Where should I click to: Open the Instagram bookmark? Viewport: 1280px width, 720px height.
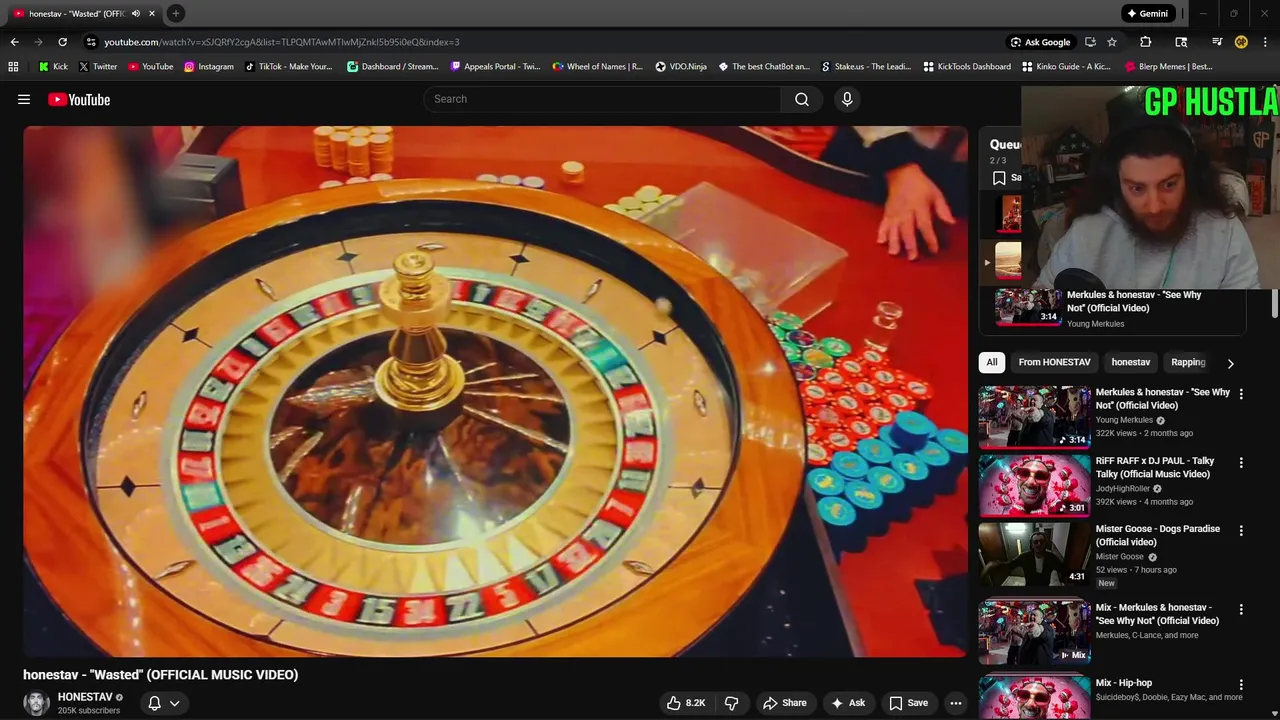(208, 66)
